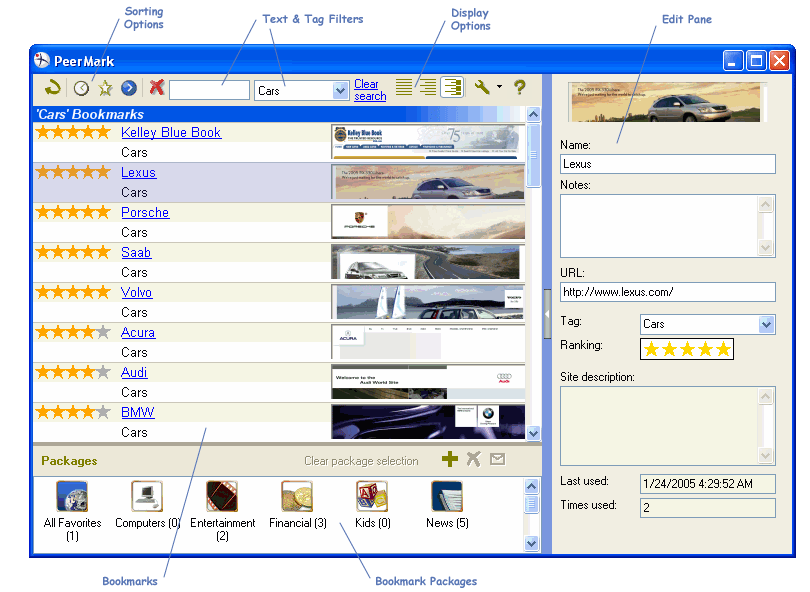Maximize the PeerMark window
The height and width of the screenshot is (592, 810).
[756, 61]
